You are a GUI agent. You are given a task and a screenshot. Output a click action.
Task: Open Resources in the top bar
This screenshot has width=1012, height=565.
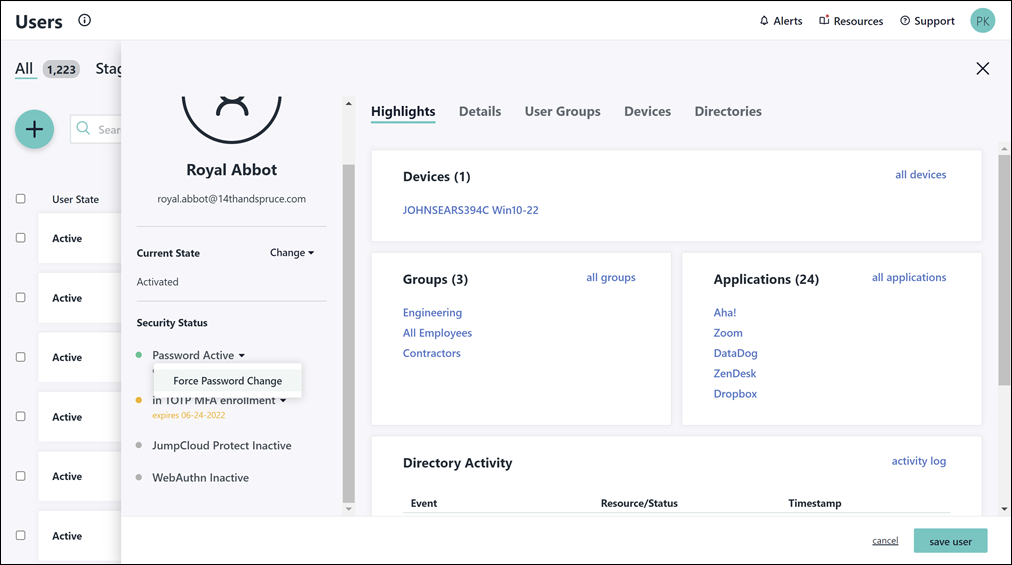click(850, 21)
